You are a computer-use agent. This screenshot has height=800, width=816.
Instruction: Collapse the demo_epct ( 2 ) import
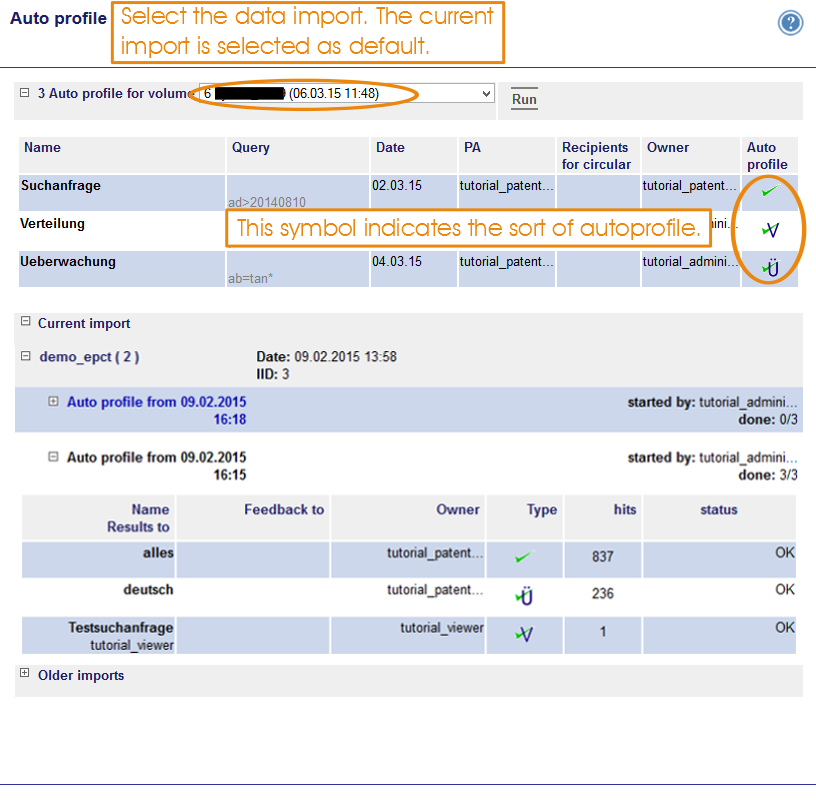tap(25, 356)
